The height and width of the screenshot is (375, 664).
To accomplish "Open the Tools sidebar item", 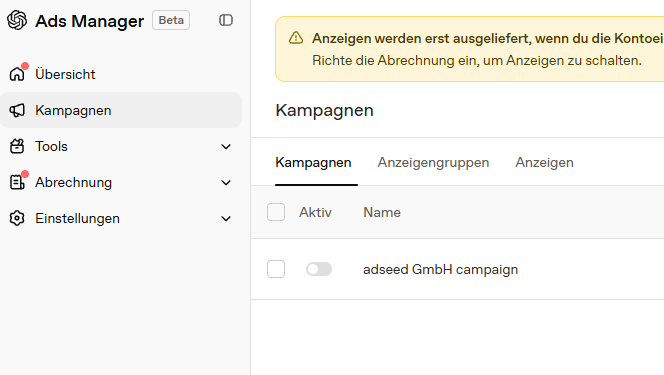I will tap(121, 146).
